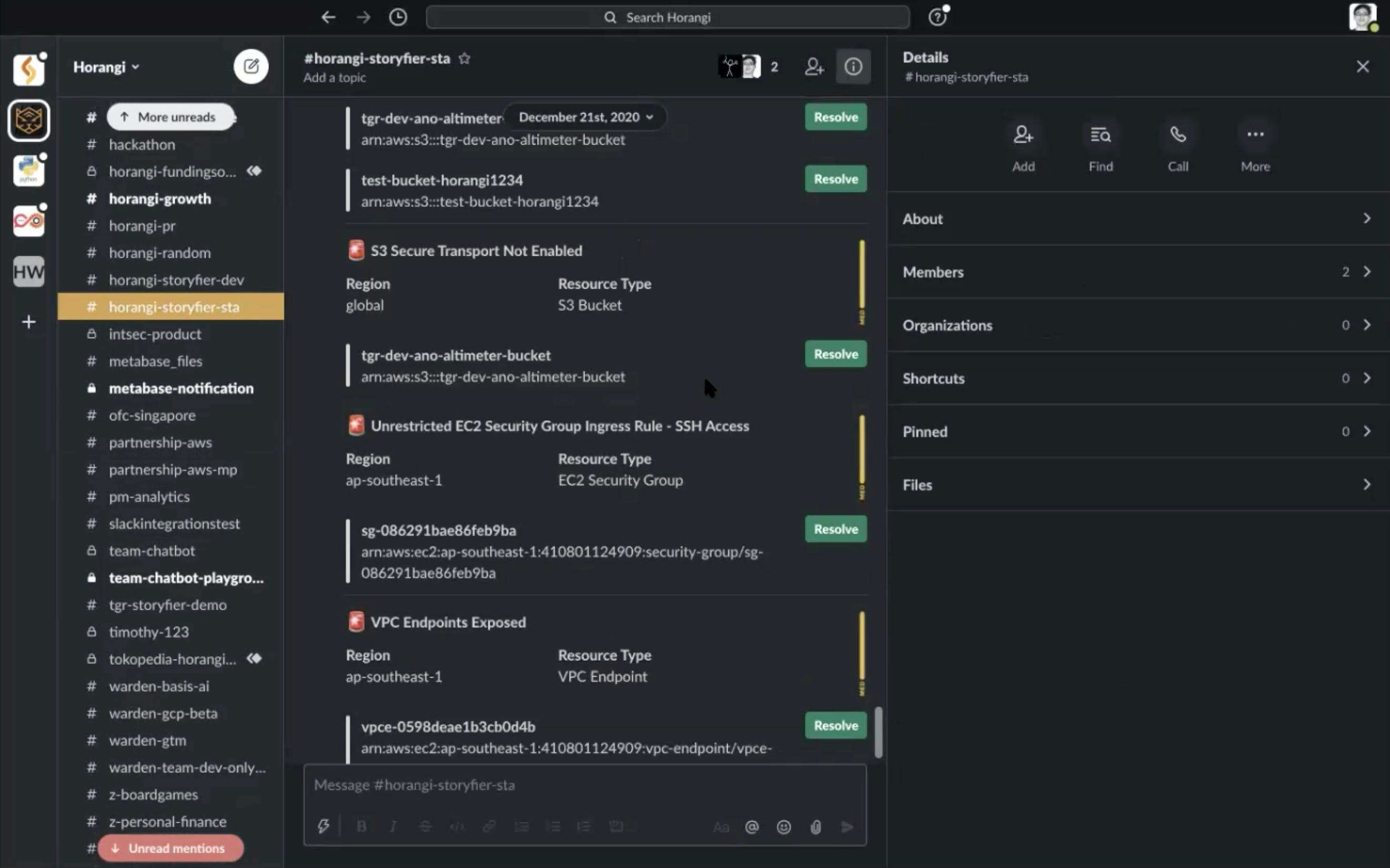This screenshot has width=1390, height=868.
Task: Select the horangi-growth channel
Action: pyautogui.click(x=160, y=198)
